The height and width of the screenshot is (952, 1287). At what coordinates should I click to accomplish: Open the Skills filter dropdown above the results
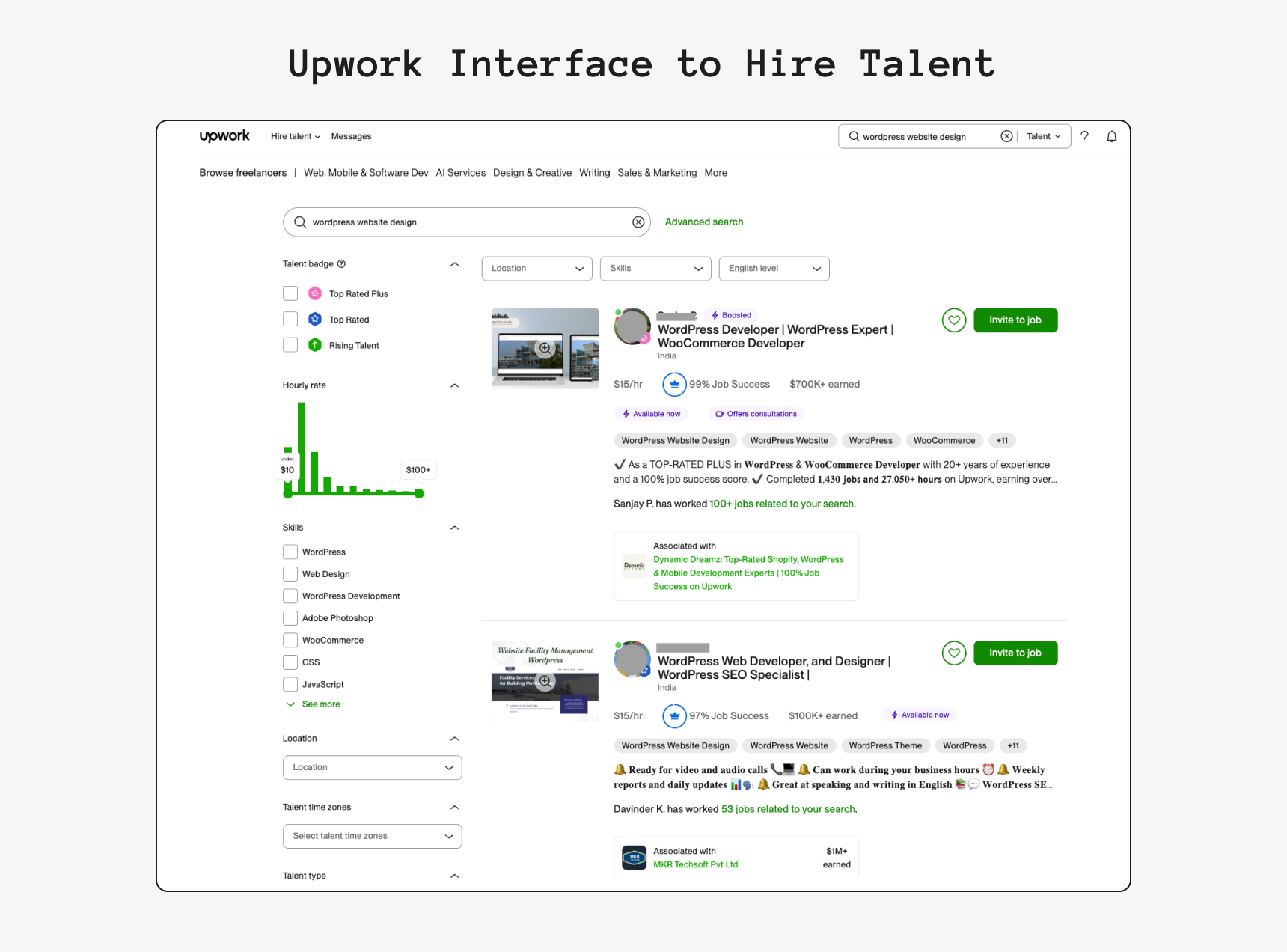pos(655,269)
